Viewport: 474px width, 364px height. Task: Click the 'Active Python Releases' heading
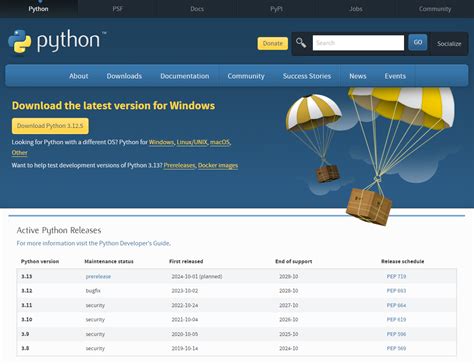(x=59, y=230)
